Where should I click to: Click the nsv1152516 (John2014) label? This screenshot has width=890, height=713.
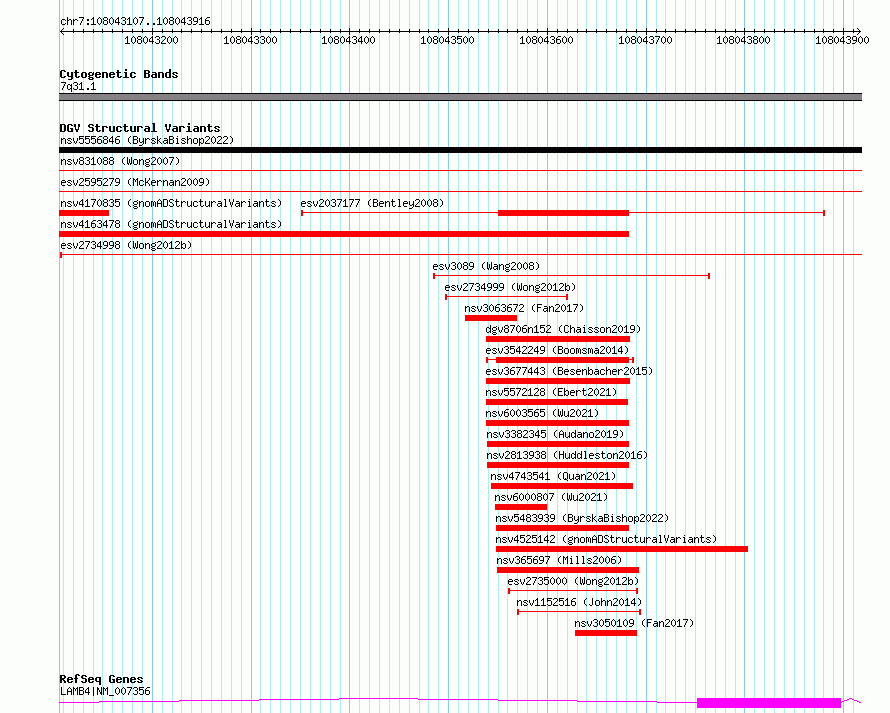[578, 602]
